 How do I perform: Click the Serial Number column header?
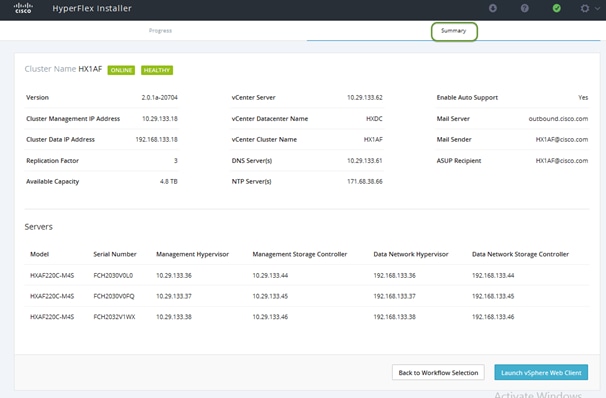[x=115, y=254]
